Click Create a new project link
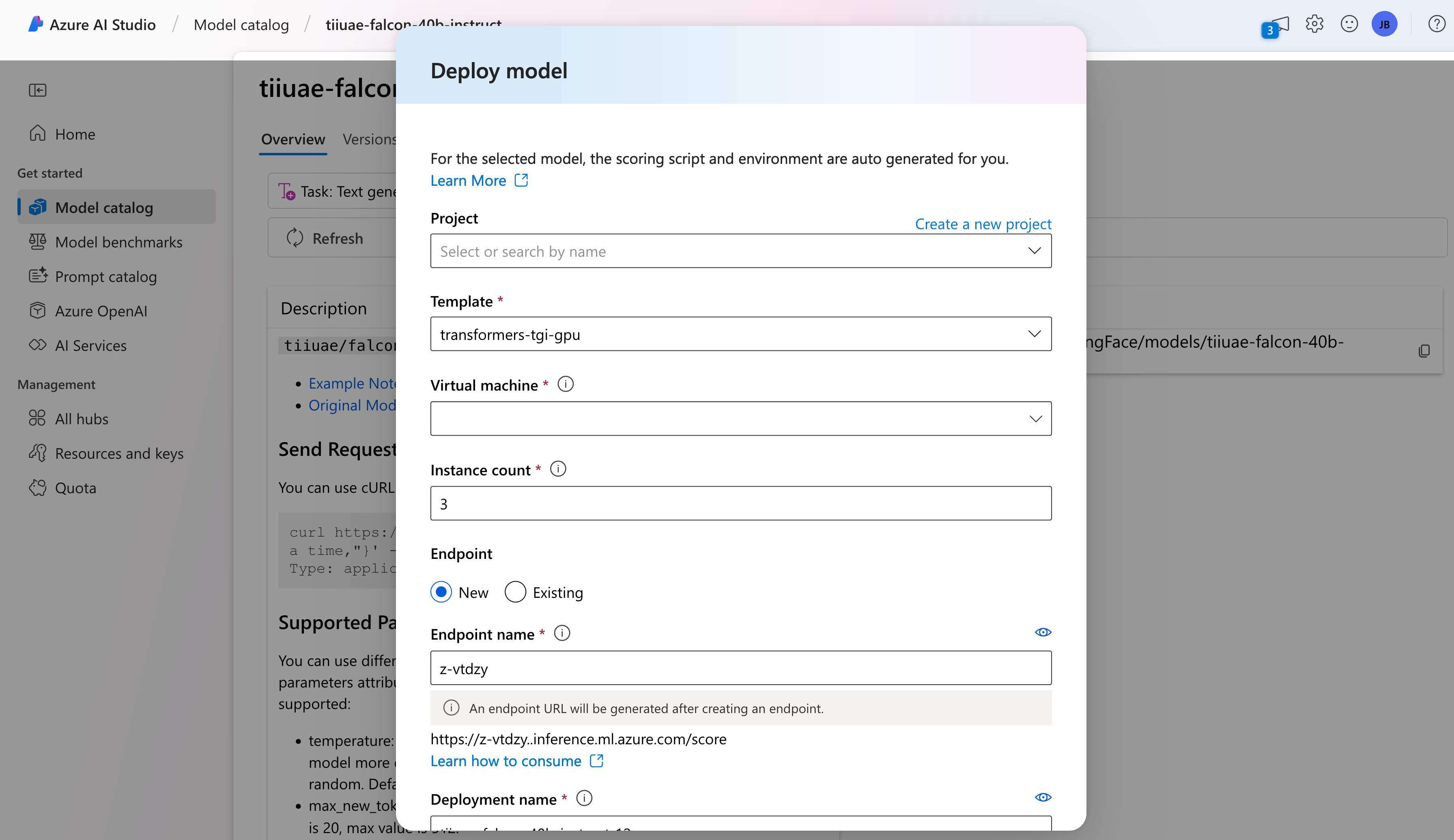1454x840 pixels. (x=983, y=224)
